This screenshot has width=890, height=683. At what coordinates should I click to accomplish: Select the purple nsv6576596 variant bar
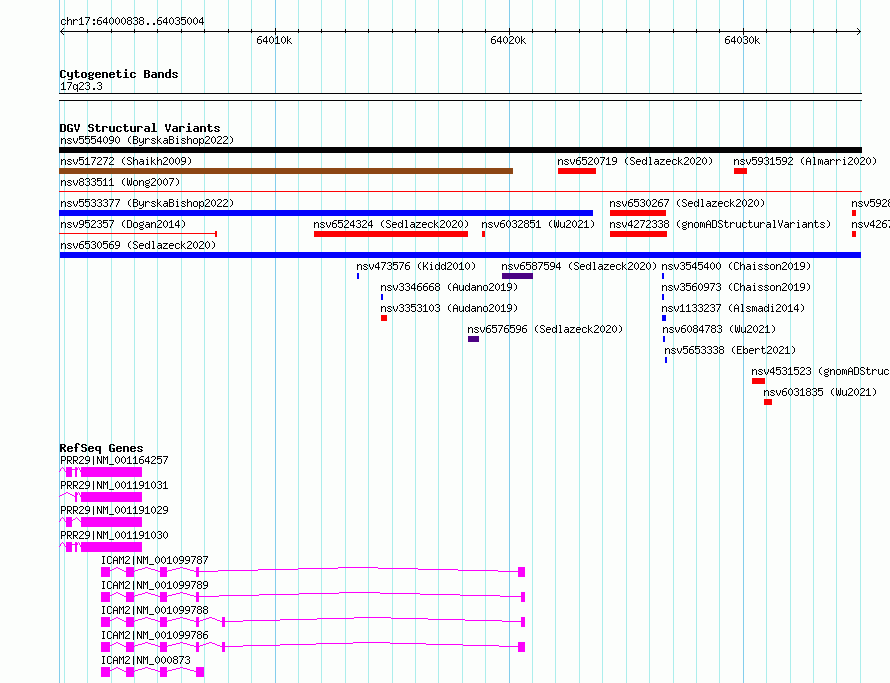click(x=473, y=339)
